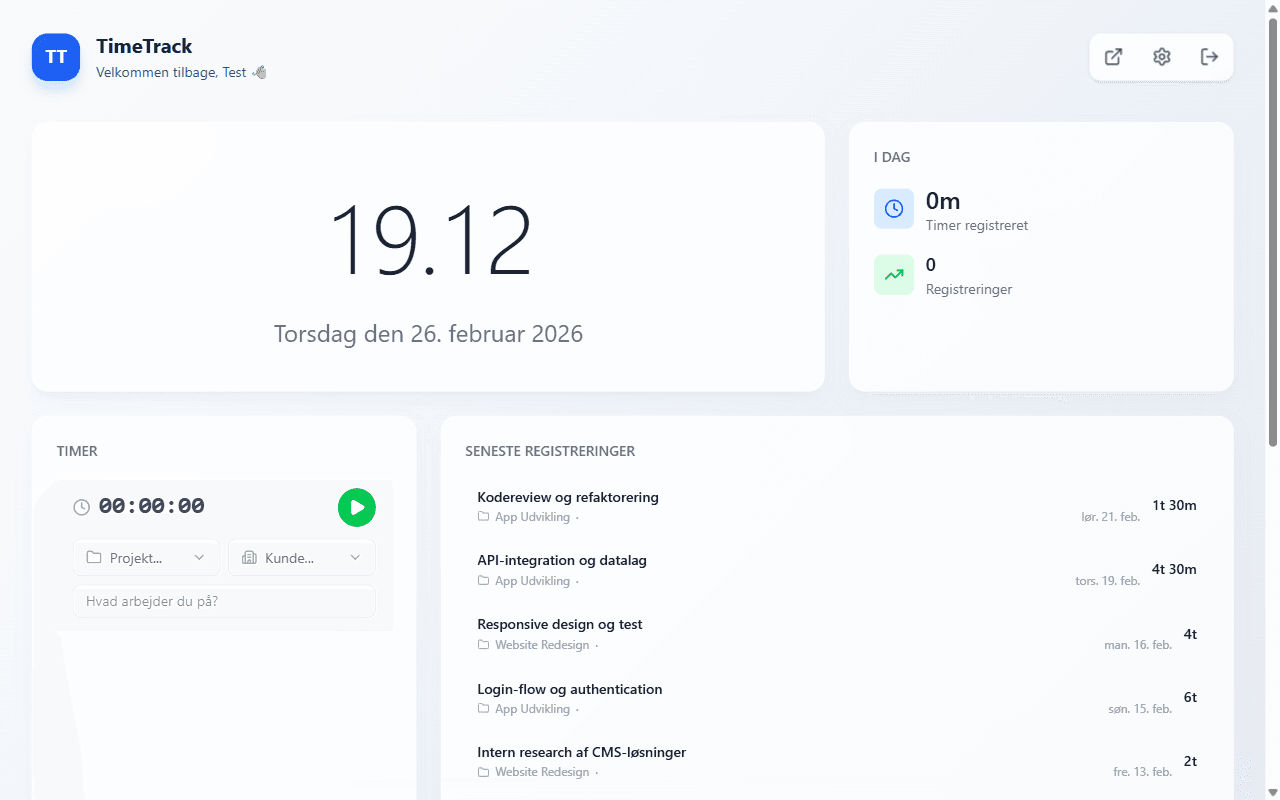Click the 0m 'Timer registreret' value
The image size is (1280, 800).
(943, 201)
